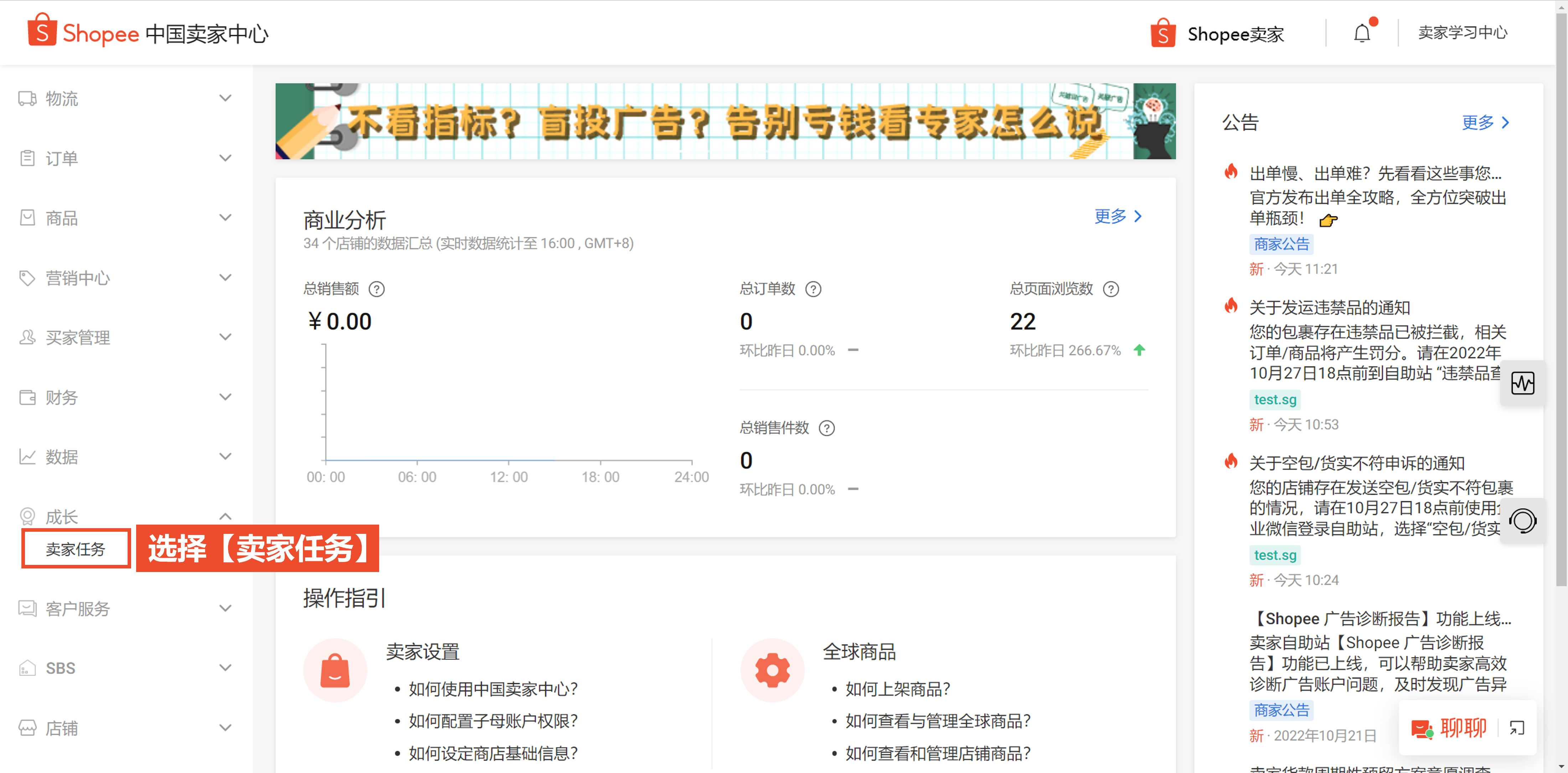Click the 全球商品 gear icon
Viewport: 1568px width, 773px height.
coord(772,670)
